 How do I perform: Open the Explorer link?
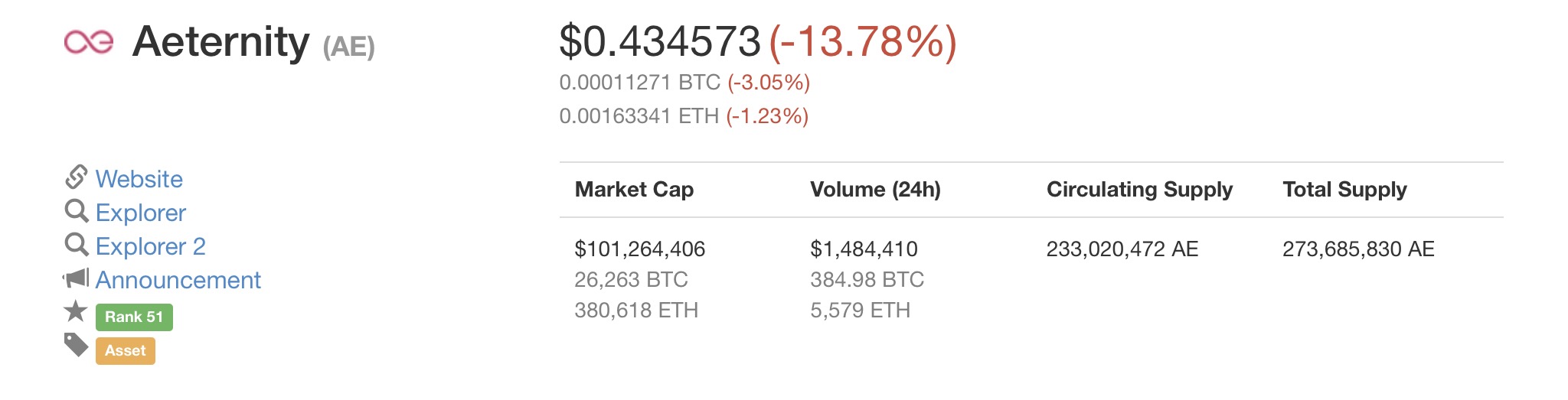click(141, 213)
